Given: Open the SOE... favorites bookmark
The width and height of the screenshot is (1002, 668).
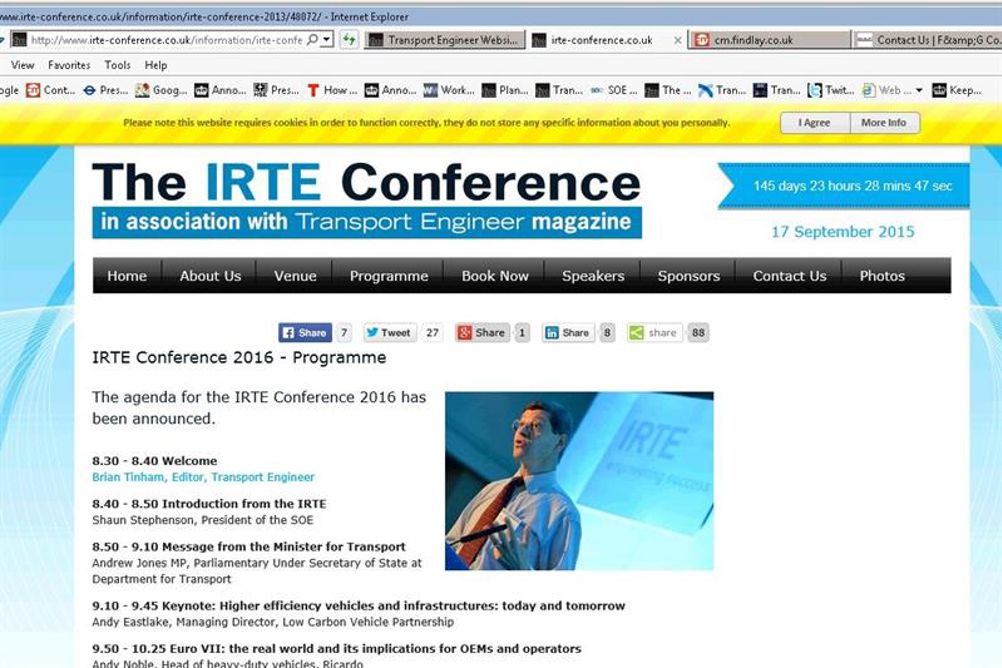Looking at the screenshot, I should click(x=614, y=90).
